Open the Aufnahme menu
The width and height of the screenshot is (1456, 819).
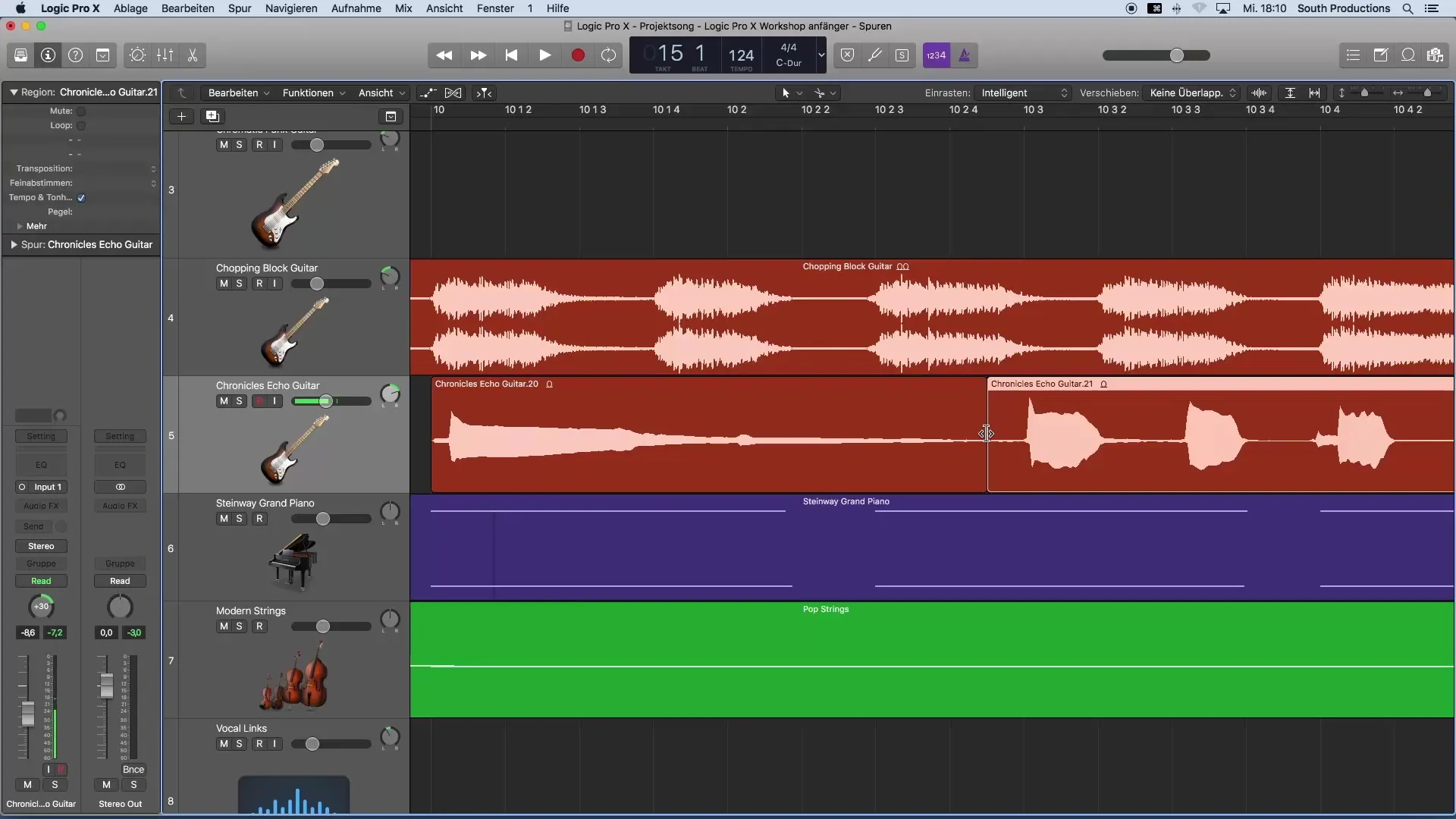[x=356, y=8]
